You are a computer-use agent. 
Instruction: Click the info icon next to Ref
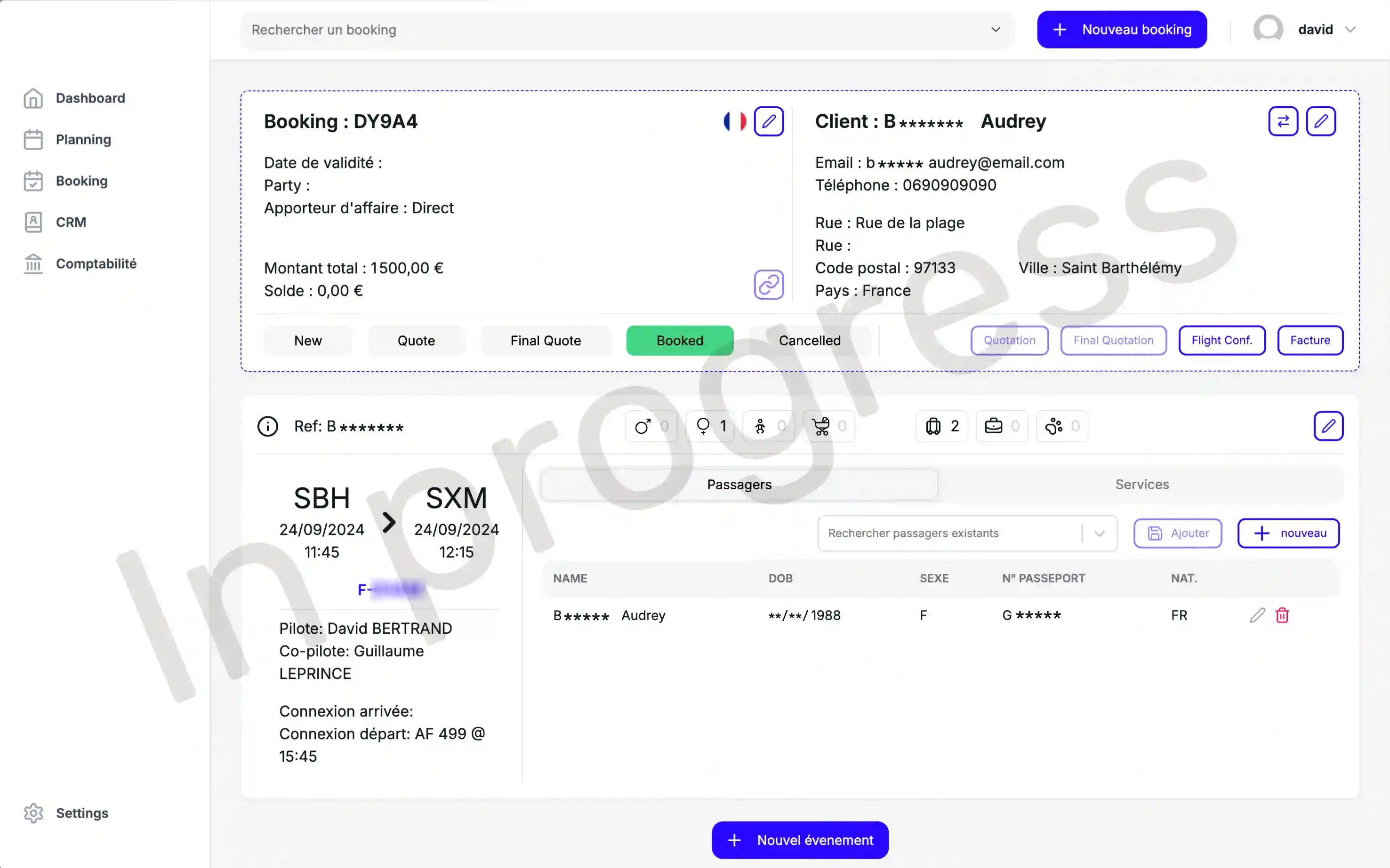(x=268, y=427)
